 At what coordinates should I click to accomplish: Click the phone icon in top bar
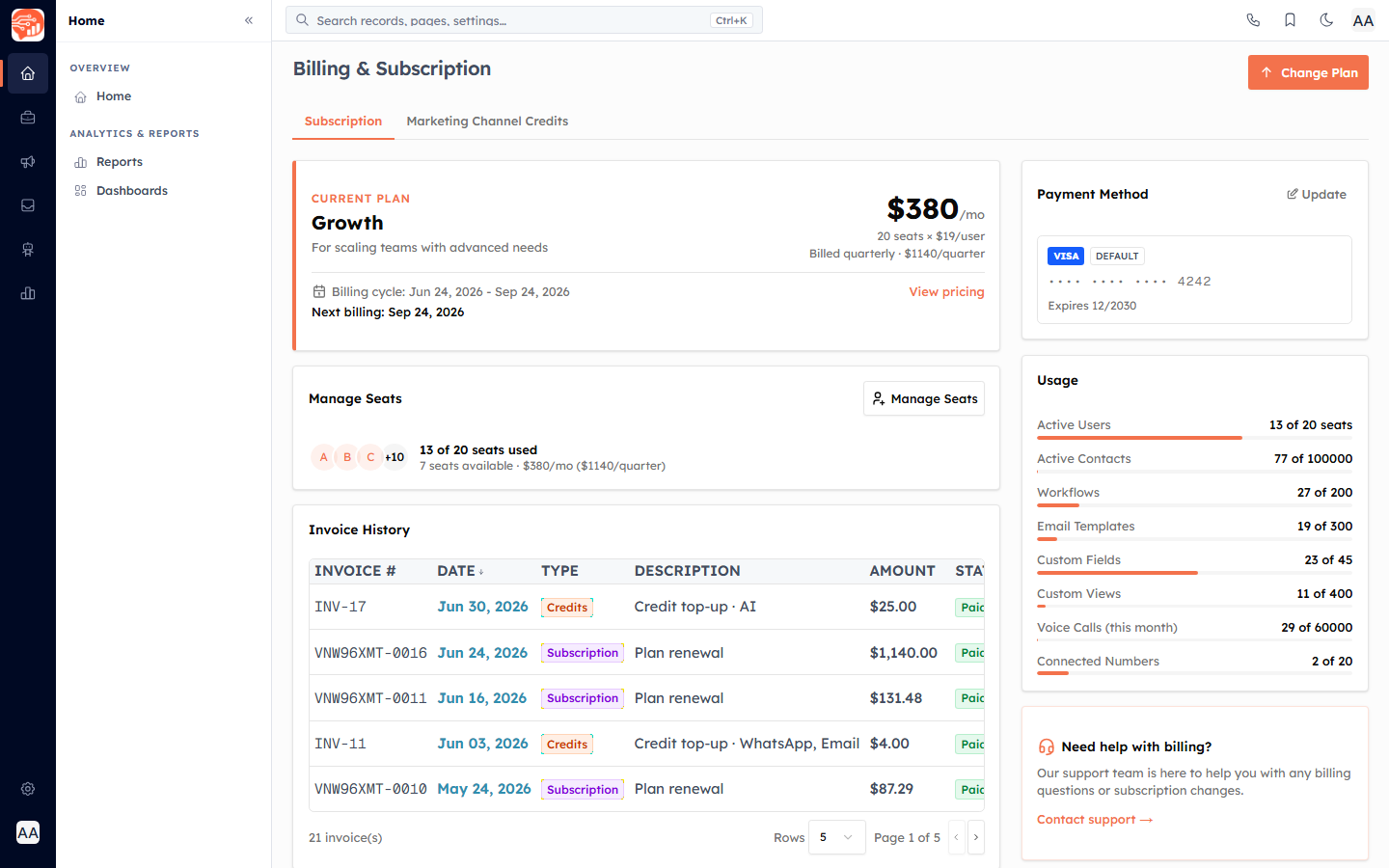tap(1253, 20)
